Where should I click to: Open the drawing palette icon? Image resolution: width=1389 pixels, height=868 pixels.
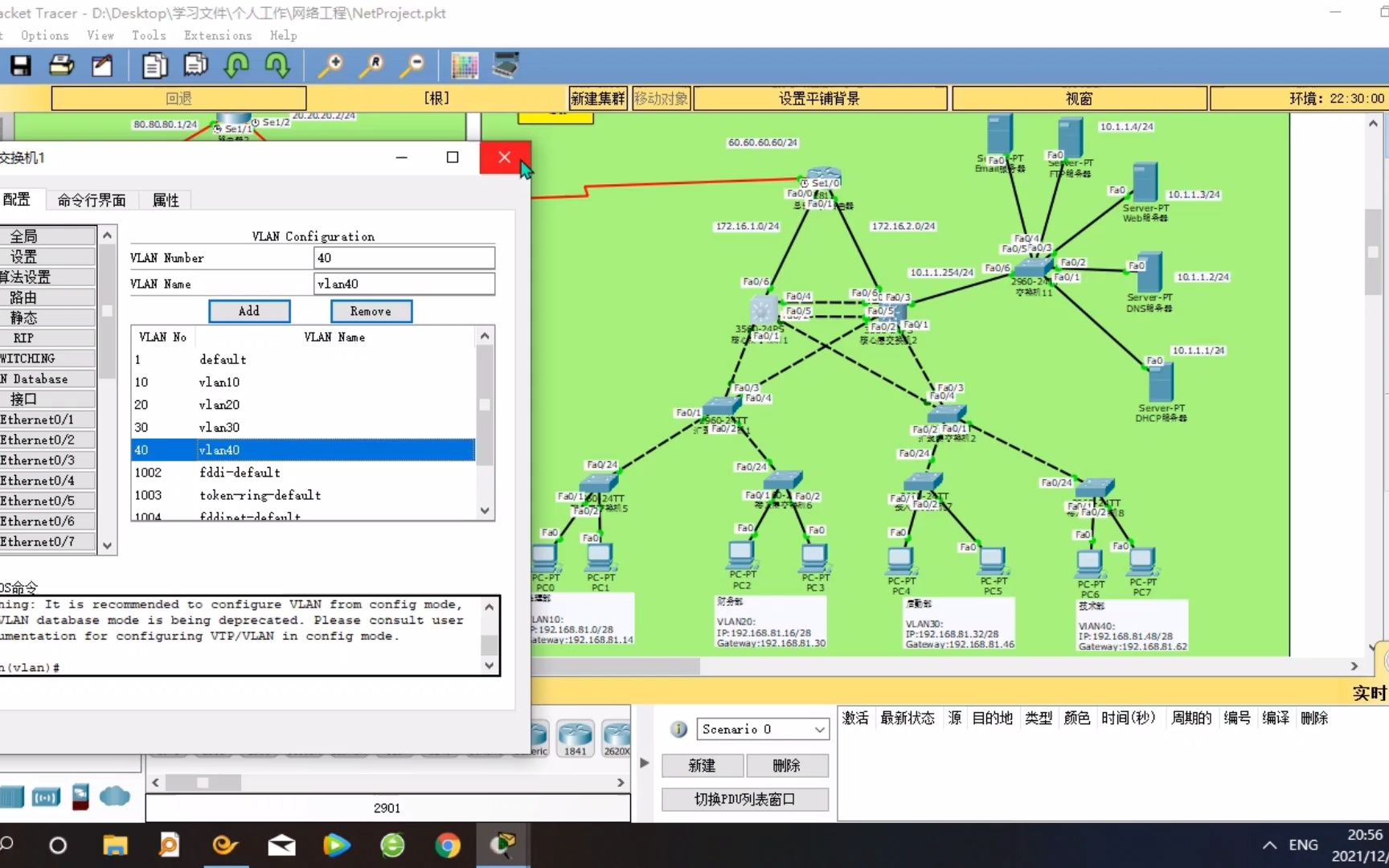click(465, 66)
